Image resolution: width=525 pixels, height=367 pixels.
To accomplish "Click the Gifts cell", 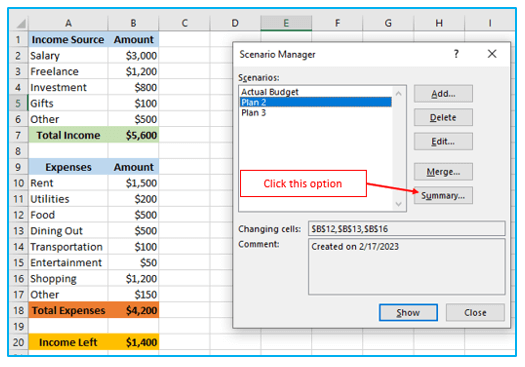I will pyautogui.click(x=68, y=103).
